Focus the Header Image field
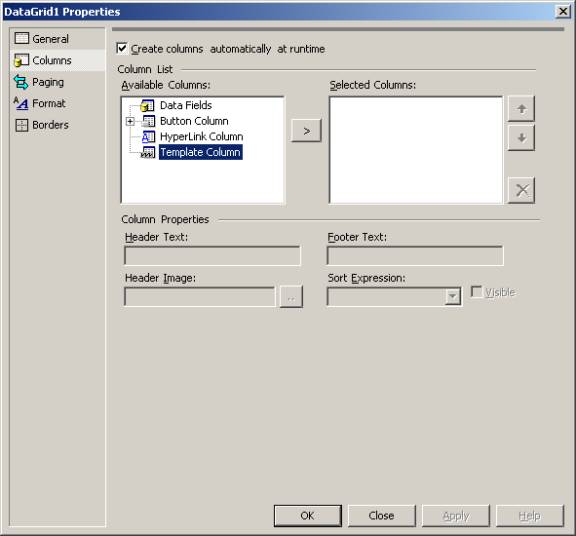This screenshot has height=536, width=576. pos(199,296)
